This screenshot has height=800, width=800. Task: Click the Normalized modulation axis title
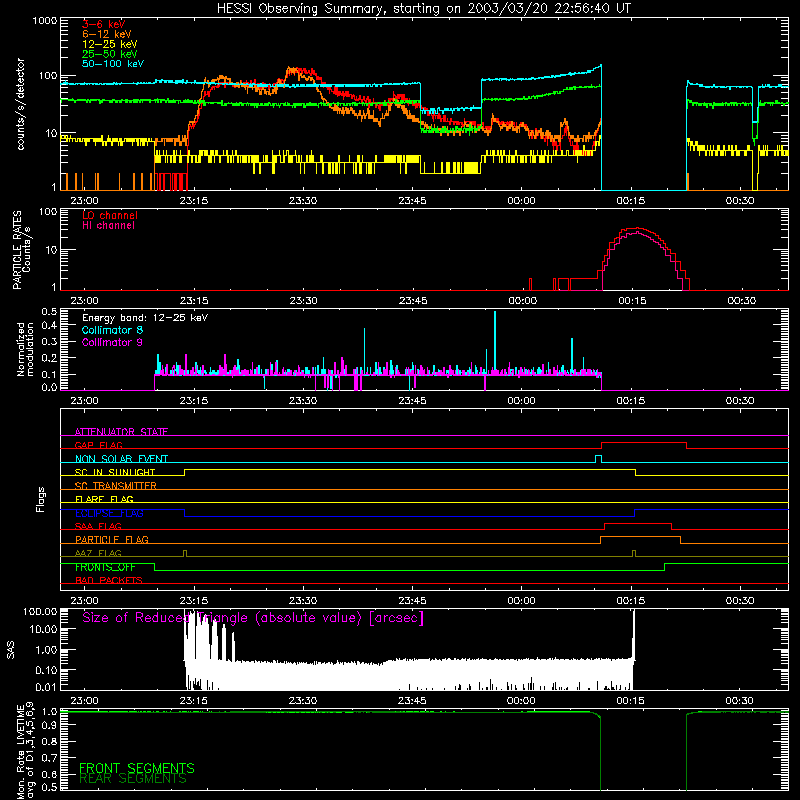point(25,349)
